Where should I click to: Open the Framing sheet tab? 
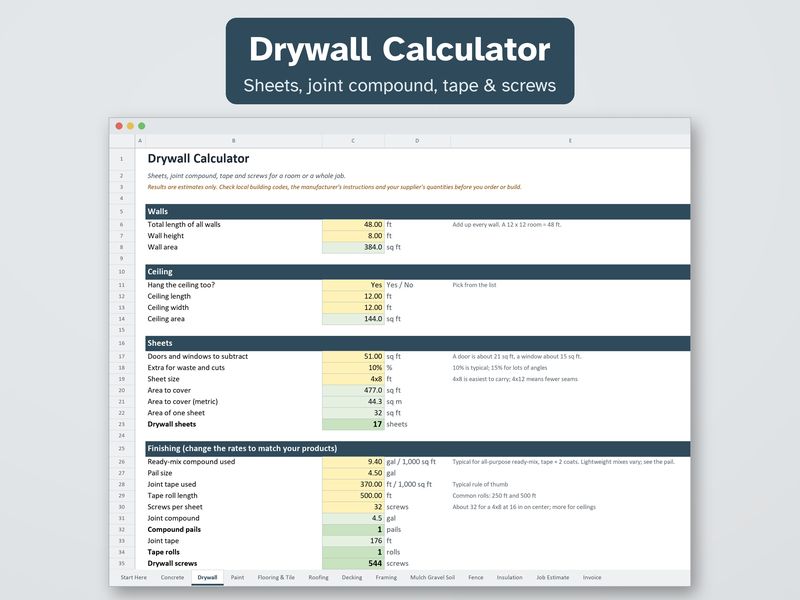point(386,578)
